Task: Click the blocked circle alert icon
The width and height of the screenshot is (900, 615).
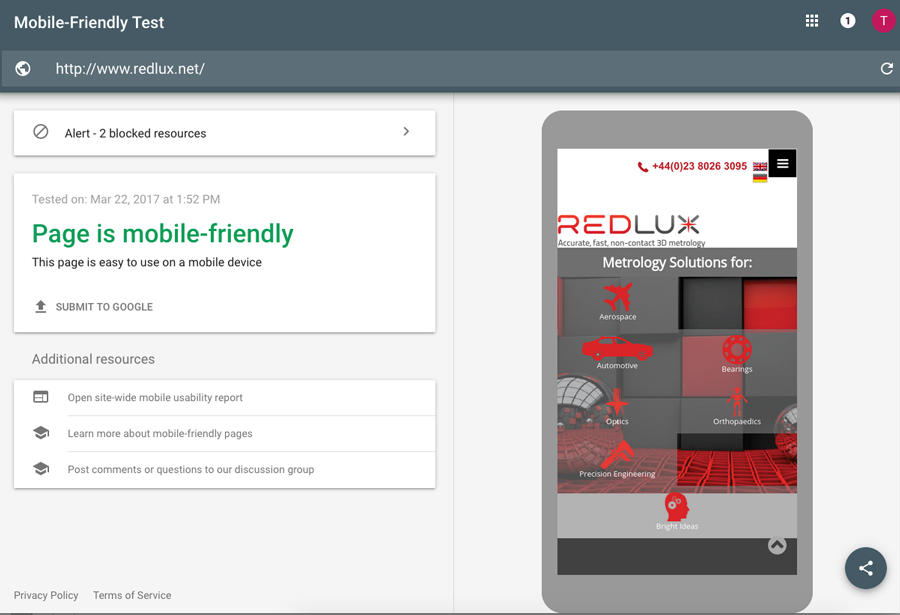Action: click(41, 132)
